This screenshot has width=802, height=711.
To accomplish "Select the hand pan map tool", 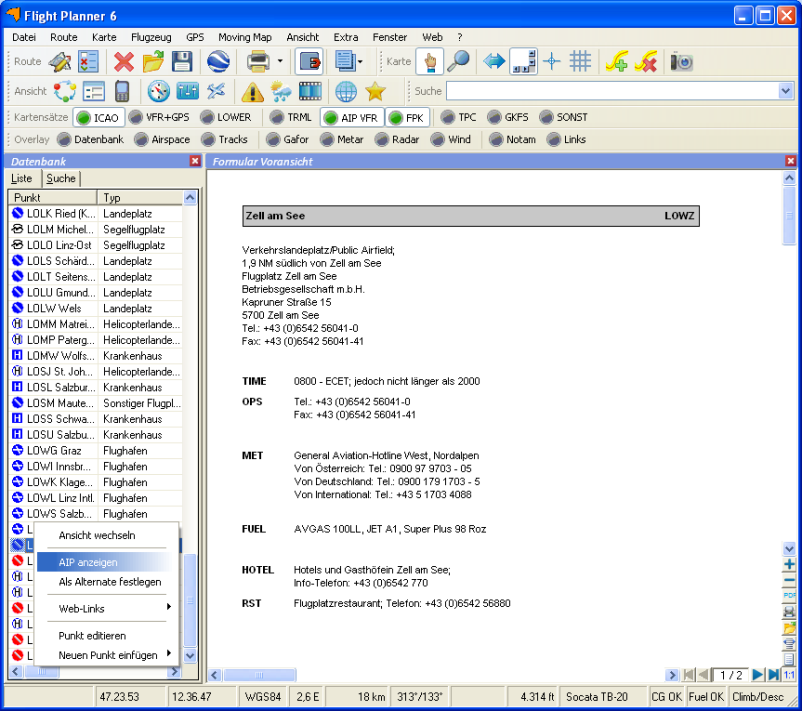I will coord(430,62).
